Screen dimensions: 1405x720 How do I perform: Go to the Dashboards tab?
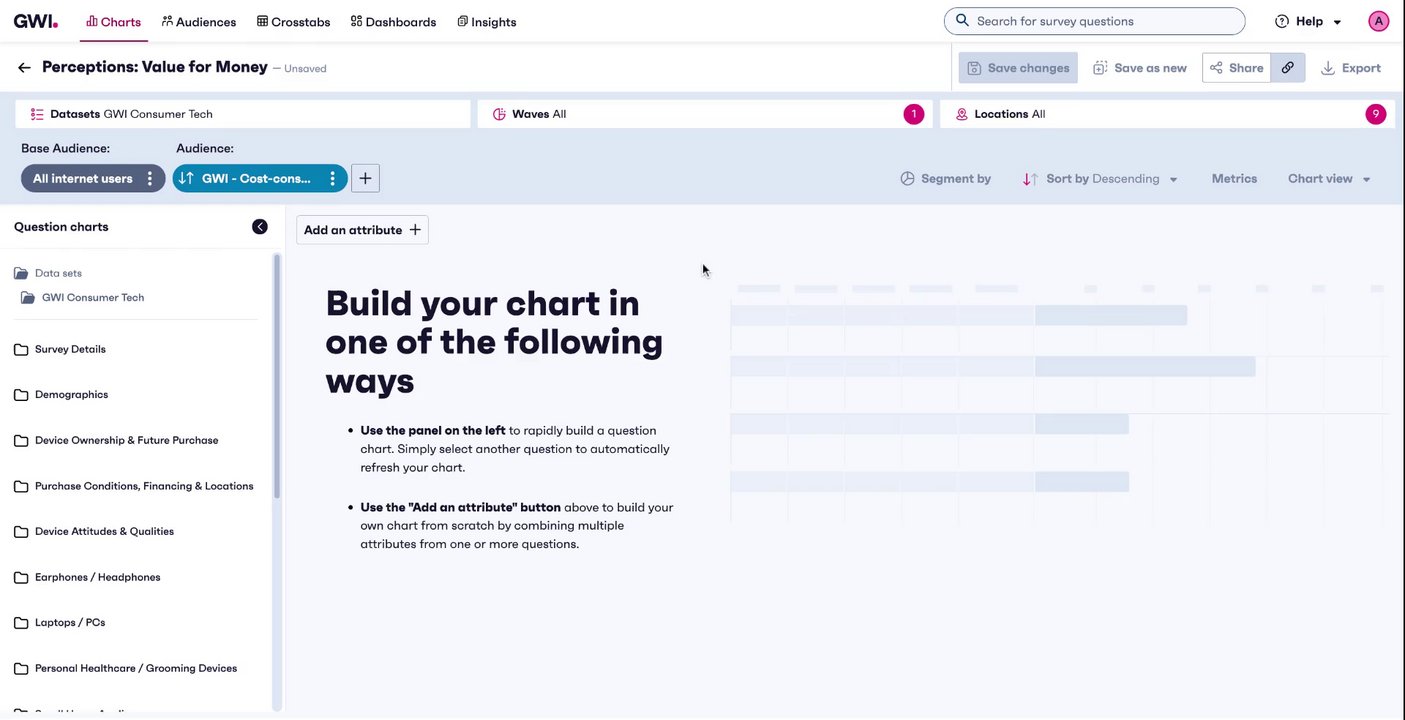click(x=393, y=22)
